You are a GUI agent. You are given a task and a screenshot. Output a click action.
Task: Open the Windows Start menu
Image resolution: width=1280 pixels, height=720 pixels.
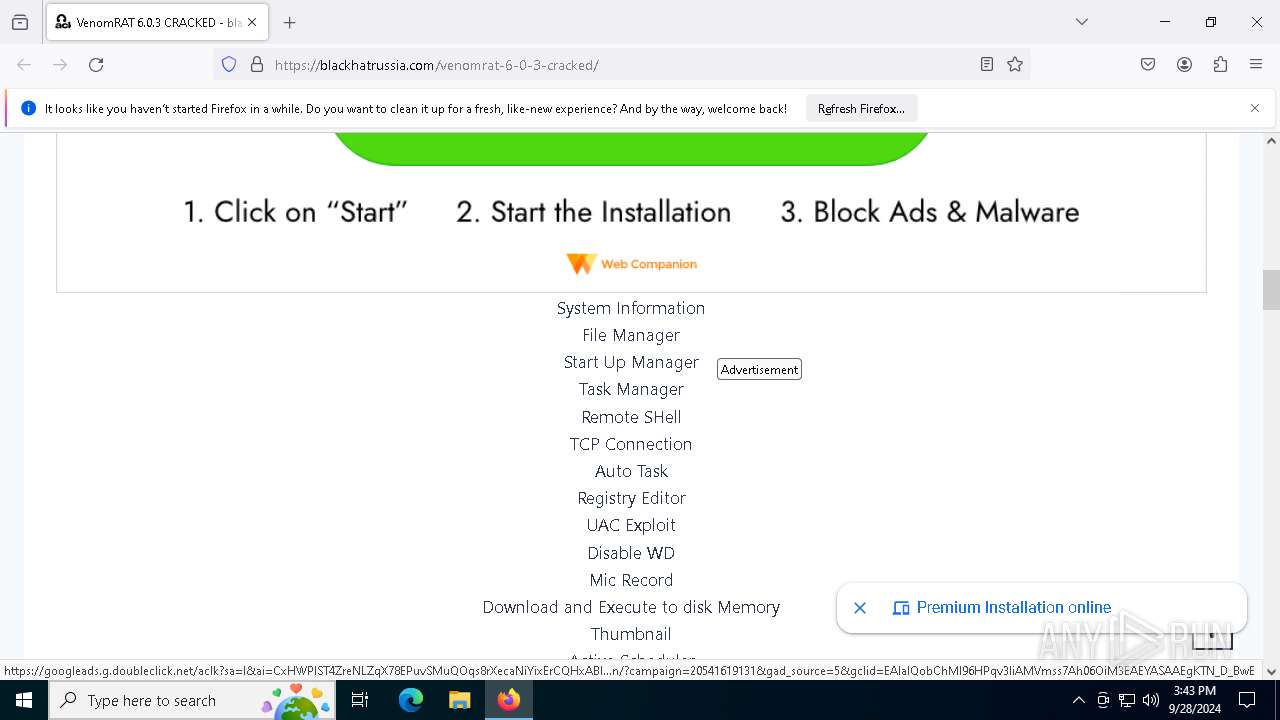click(24, 700)
